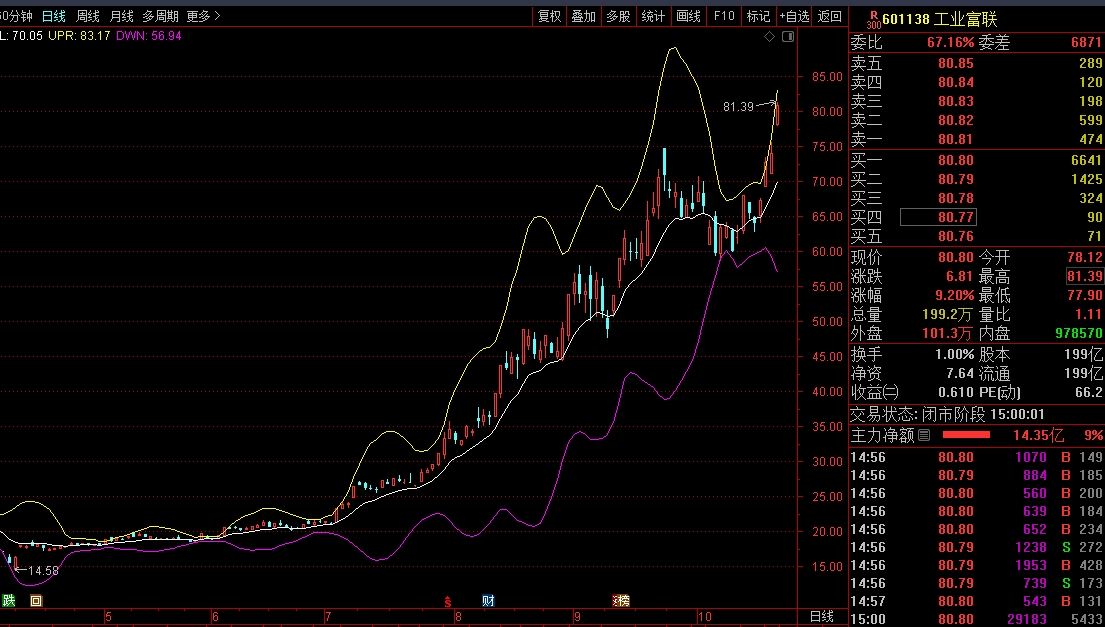Open the 主力净额 detail icon
The height and width of the screenshot is (627, 1105).
pyautogui.click(x=924, y=435)
